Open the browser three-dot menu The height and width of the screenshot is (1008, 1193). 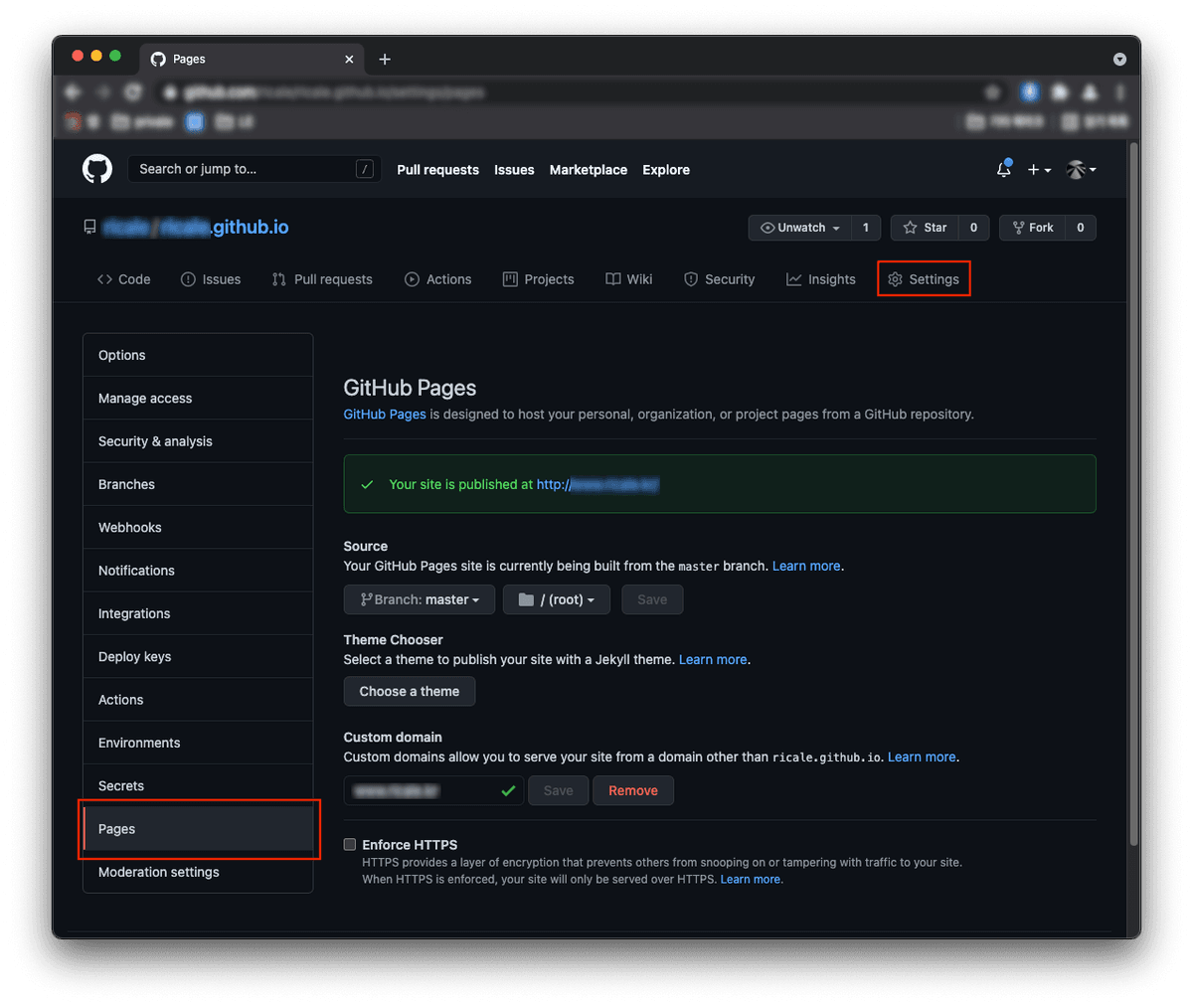tap(1120, 91)
